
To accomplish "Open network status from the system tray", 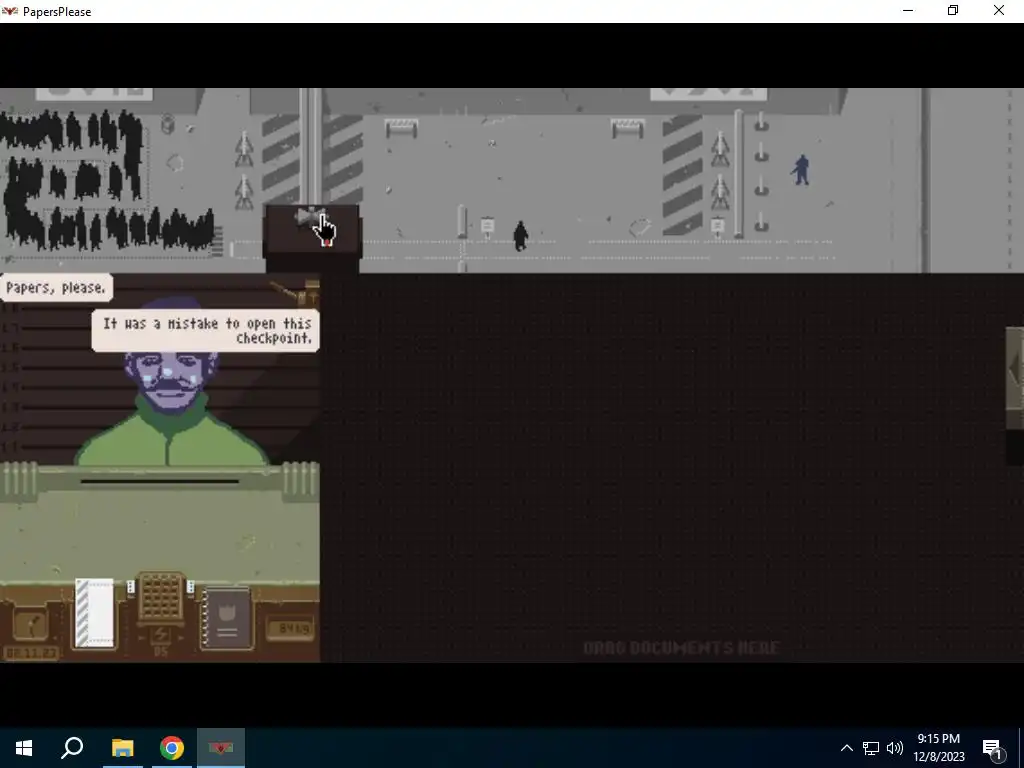I will click(x=871, y=748).
